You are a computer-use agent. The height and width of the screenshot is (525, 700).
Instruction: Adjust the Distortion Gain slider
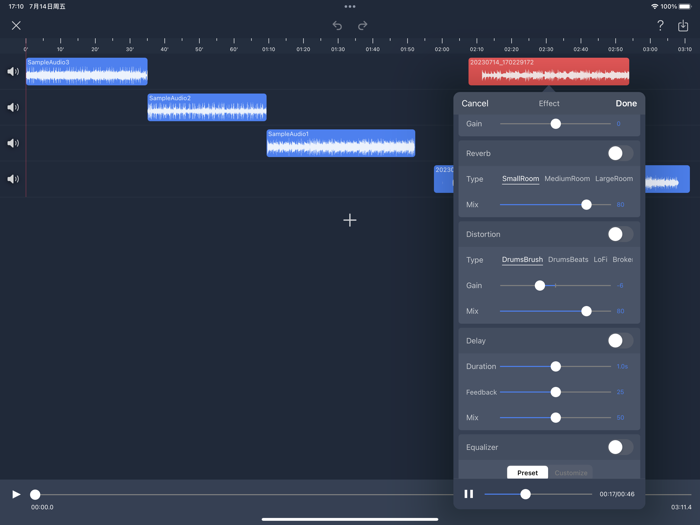pos(540,285)
